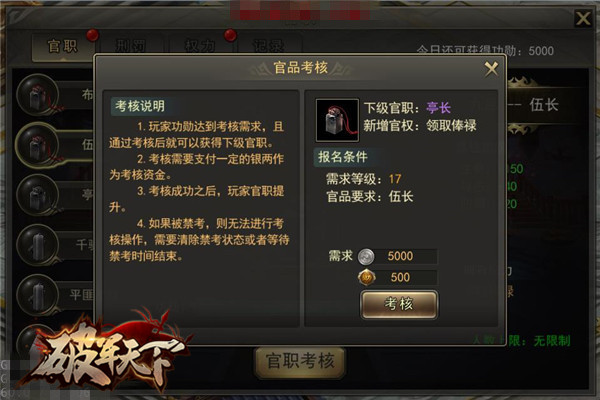The image size is (600, 400).
Task: Click the 亭长 seal thumbnail in the dialog
Action: coord(337,120)
